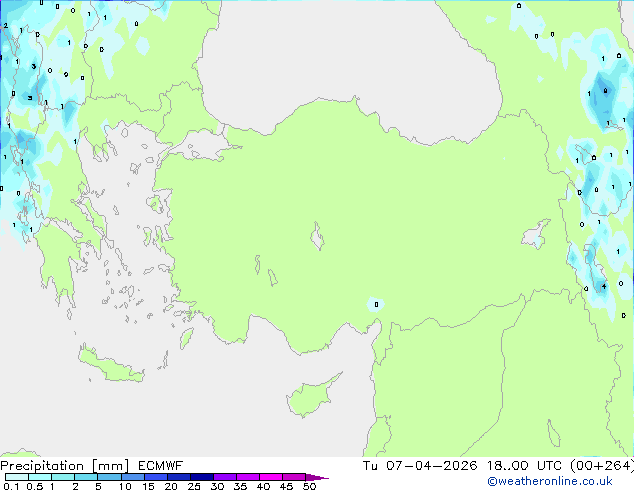This screenshot has height=490, width=634.
Task: Click the map value "4" in the blue patch
Action: click(604, 286)
